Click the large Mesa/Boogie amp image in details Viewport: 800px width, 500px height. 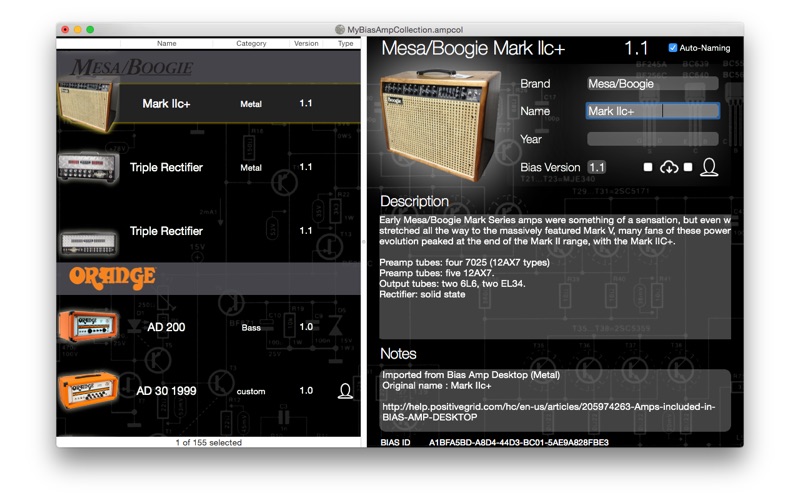click(x=441, y=125)
